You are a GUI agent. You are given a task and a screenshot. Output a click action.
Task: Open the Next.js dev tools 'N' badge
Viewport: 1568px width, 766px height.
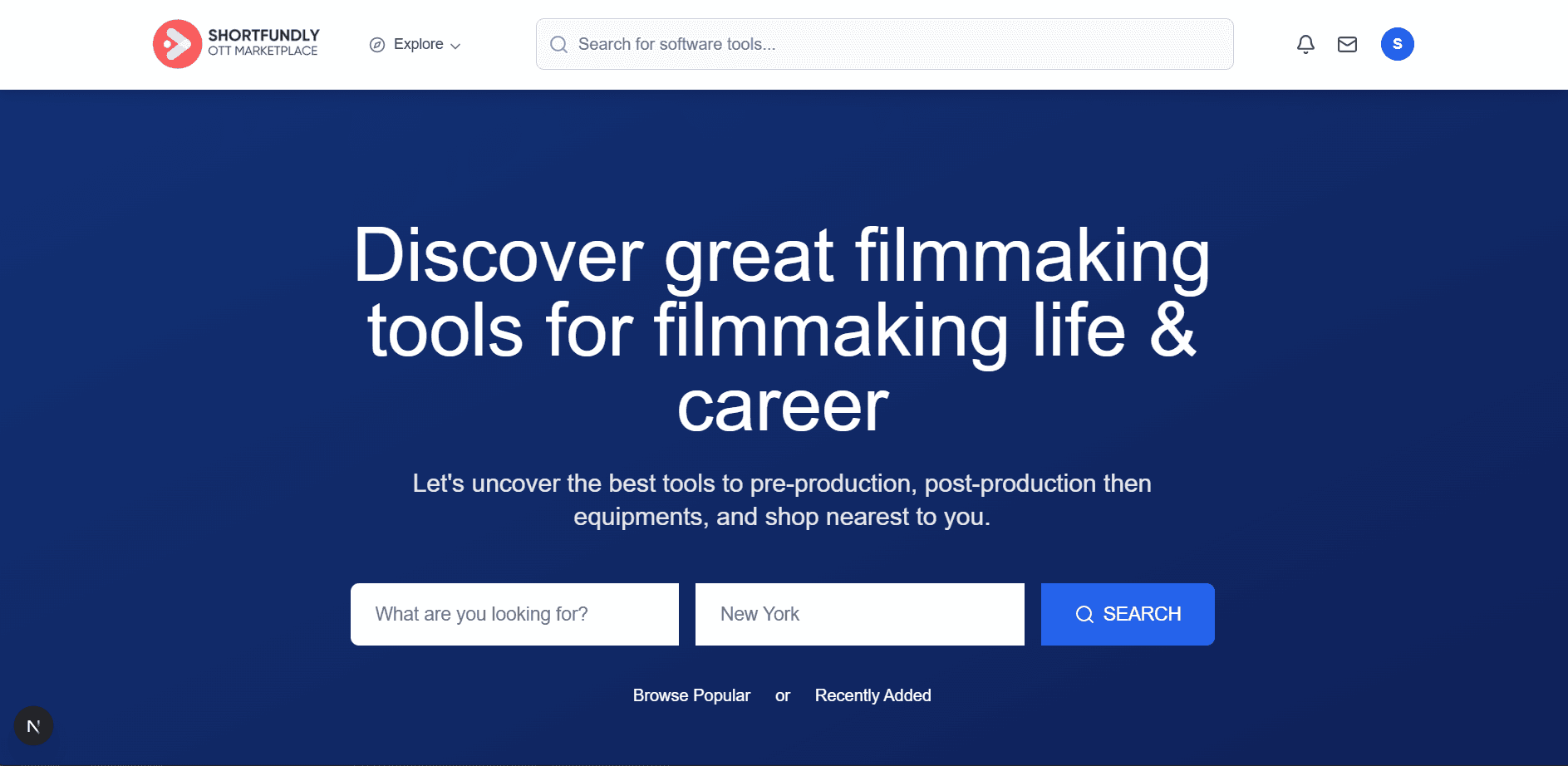33,726
